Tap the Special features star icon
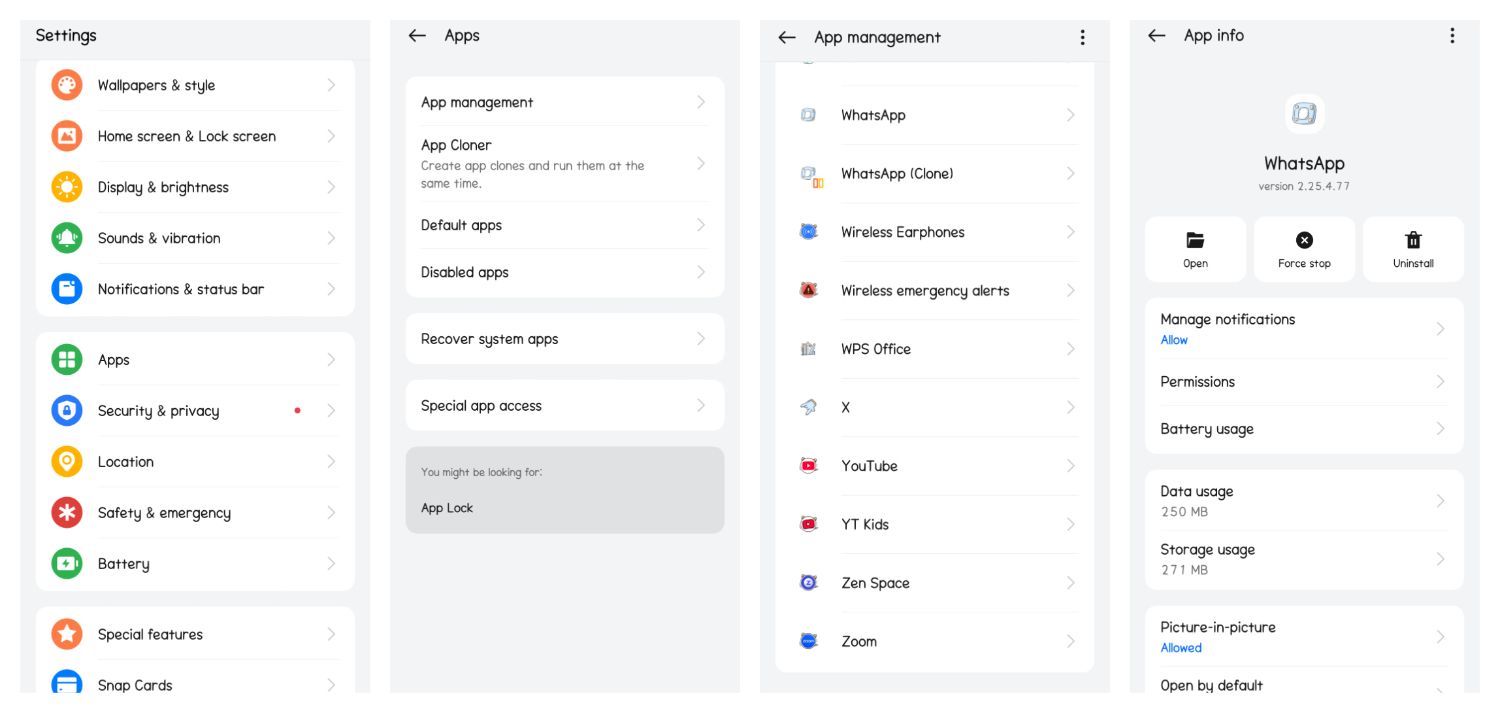Viewport: 1500px width, 713px height. 67,634
